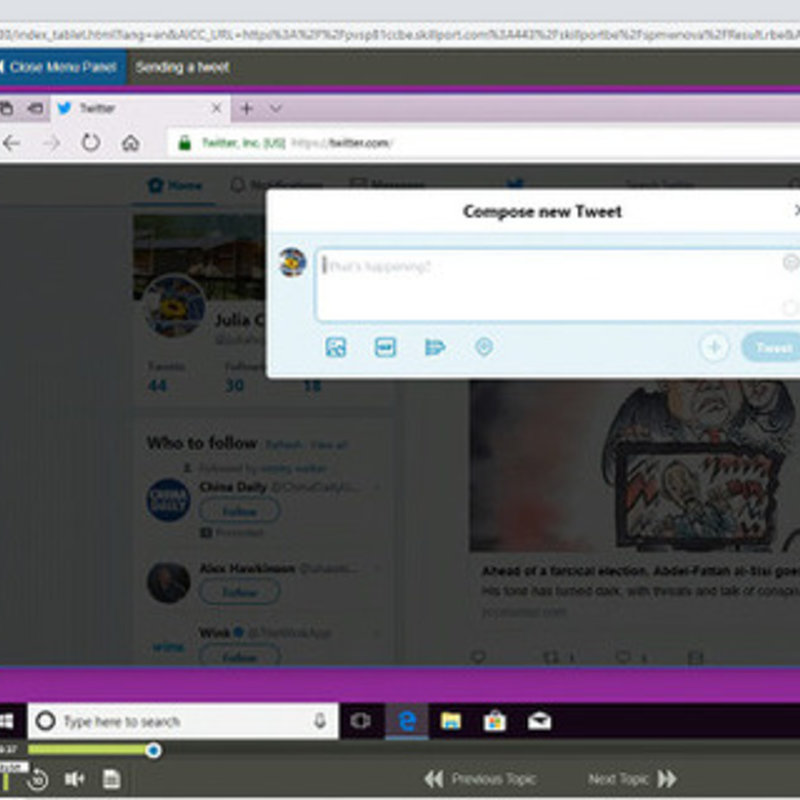
Task: Open the Windows Start menu
Action: [x=6, y=721]
